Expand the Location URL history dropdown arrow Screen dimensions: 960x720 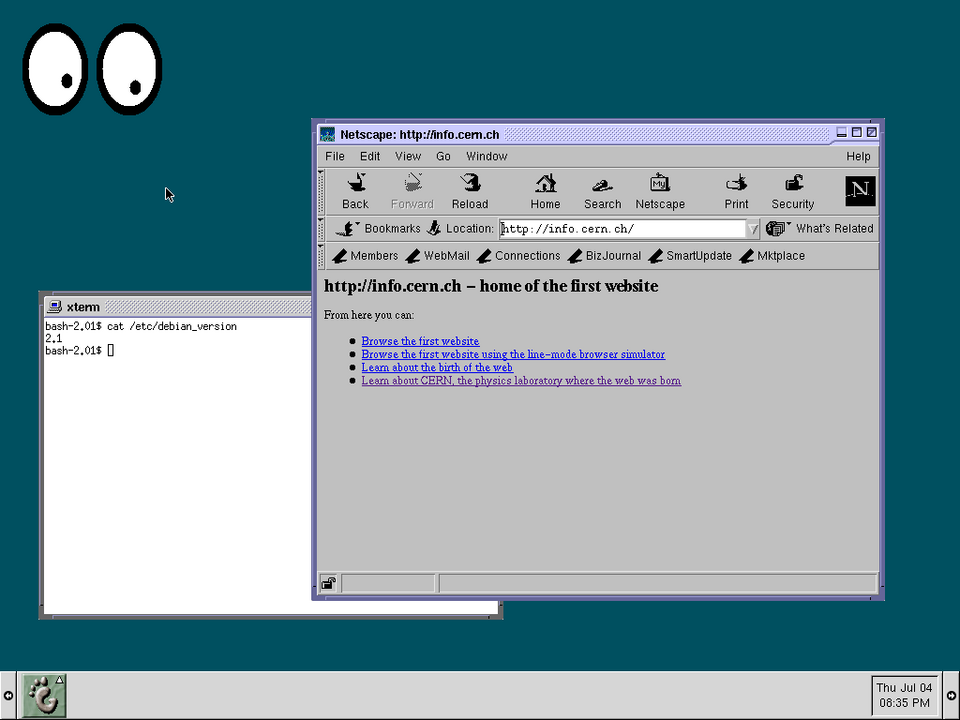(752, 229)
